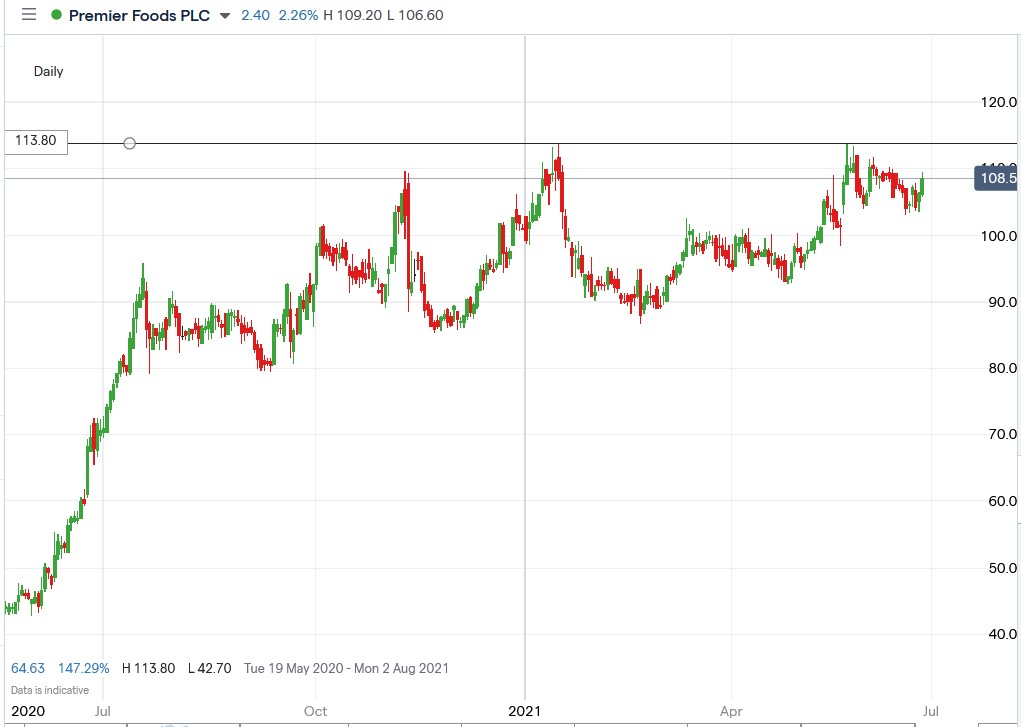This screenshot has height=727, width=1021.
Task: Open instrument options using the caret arrow
Action: [223, 16]
